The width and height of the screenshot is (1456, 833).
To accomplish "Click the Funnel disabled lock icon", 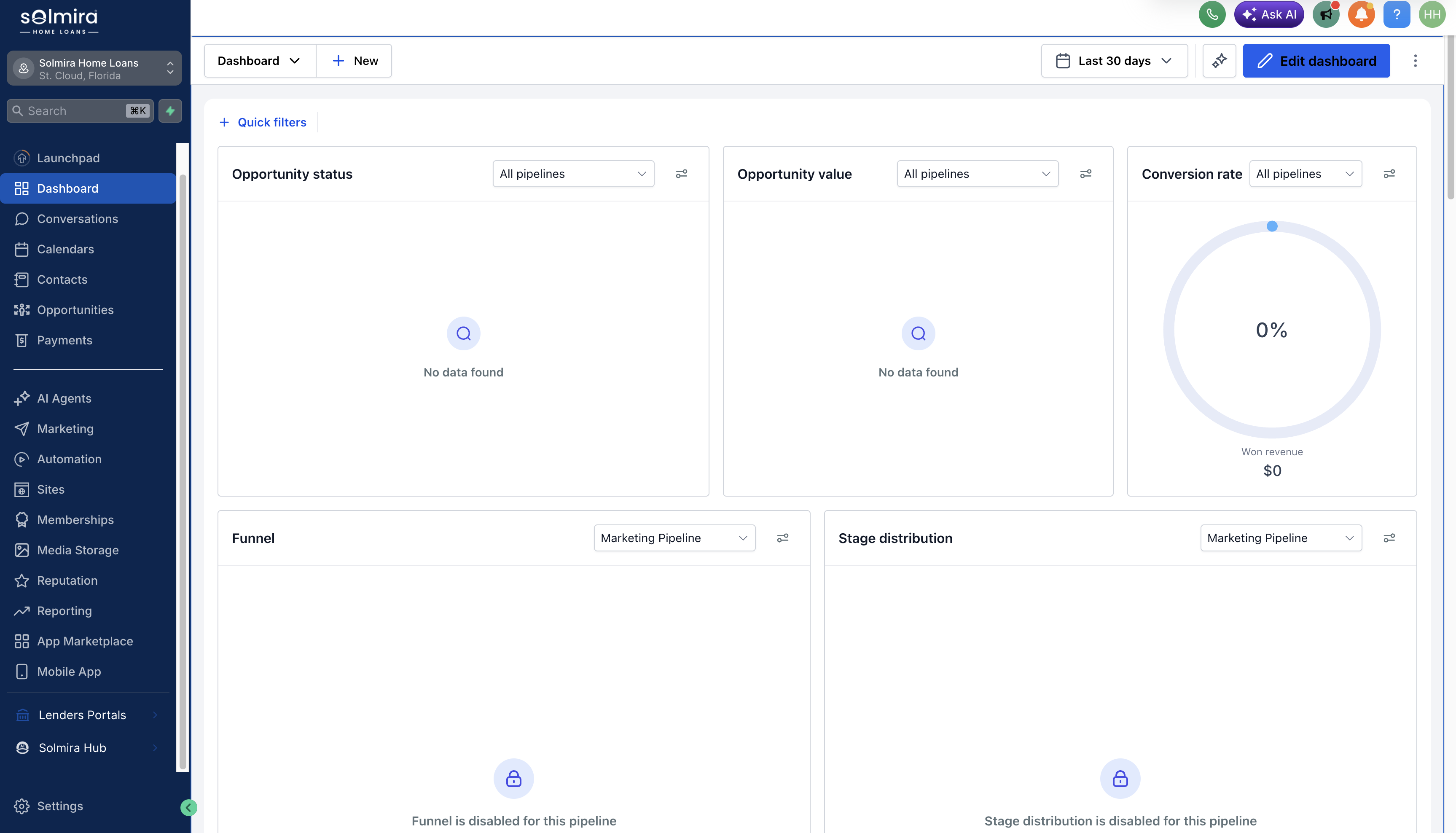I will pos(514,779).
